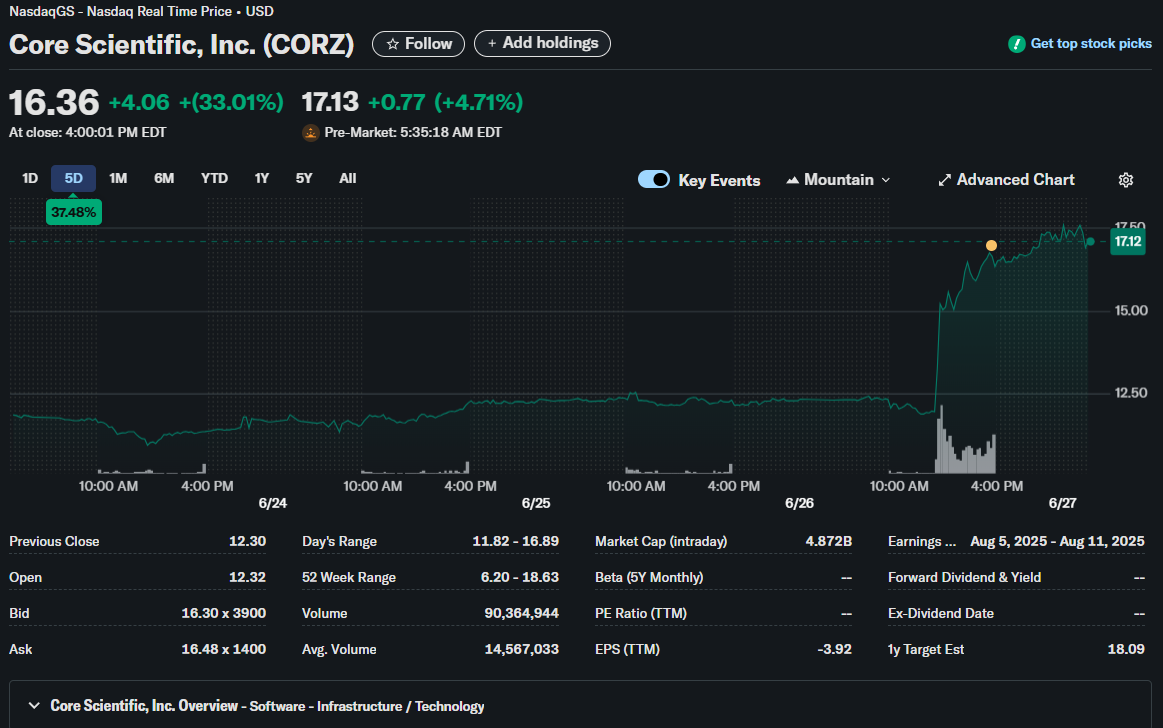Click the +(33.01%) percent change

pos(231,102)
